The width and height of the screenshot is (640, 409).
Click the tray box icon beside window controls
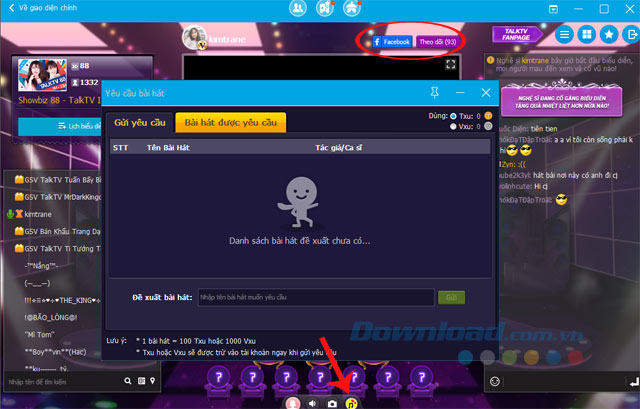tap(553, 9)
